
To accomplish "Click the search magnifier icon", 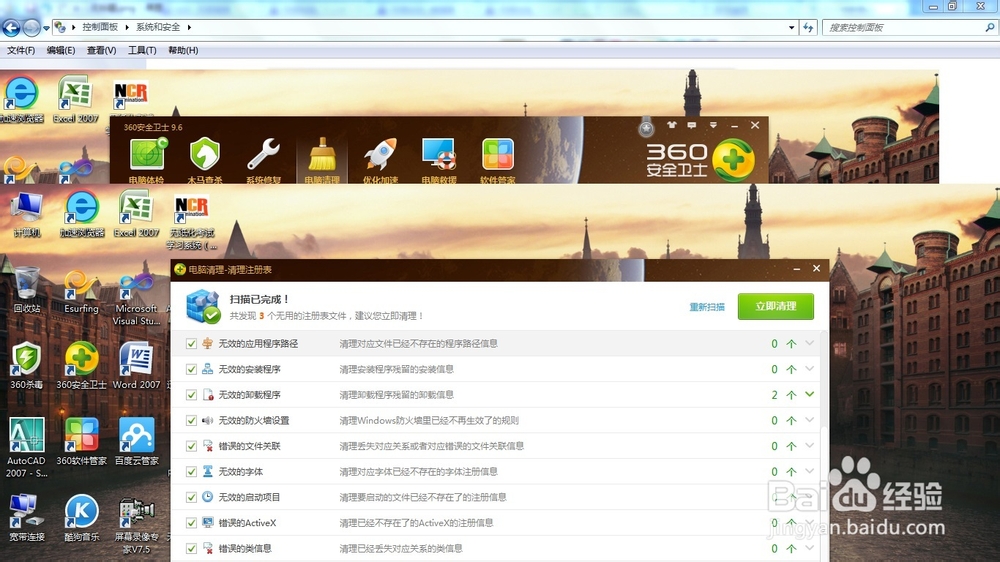I will 990,27.
